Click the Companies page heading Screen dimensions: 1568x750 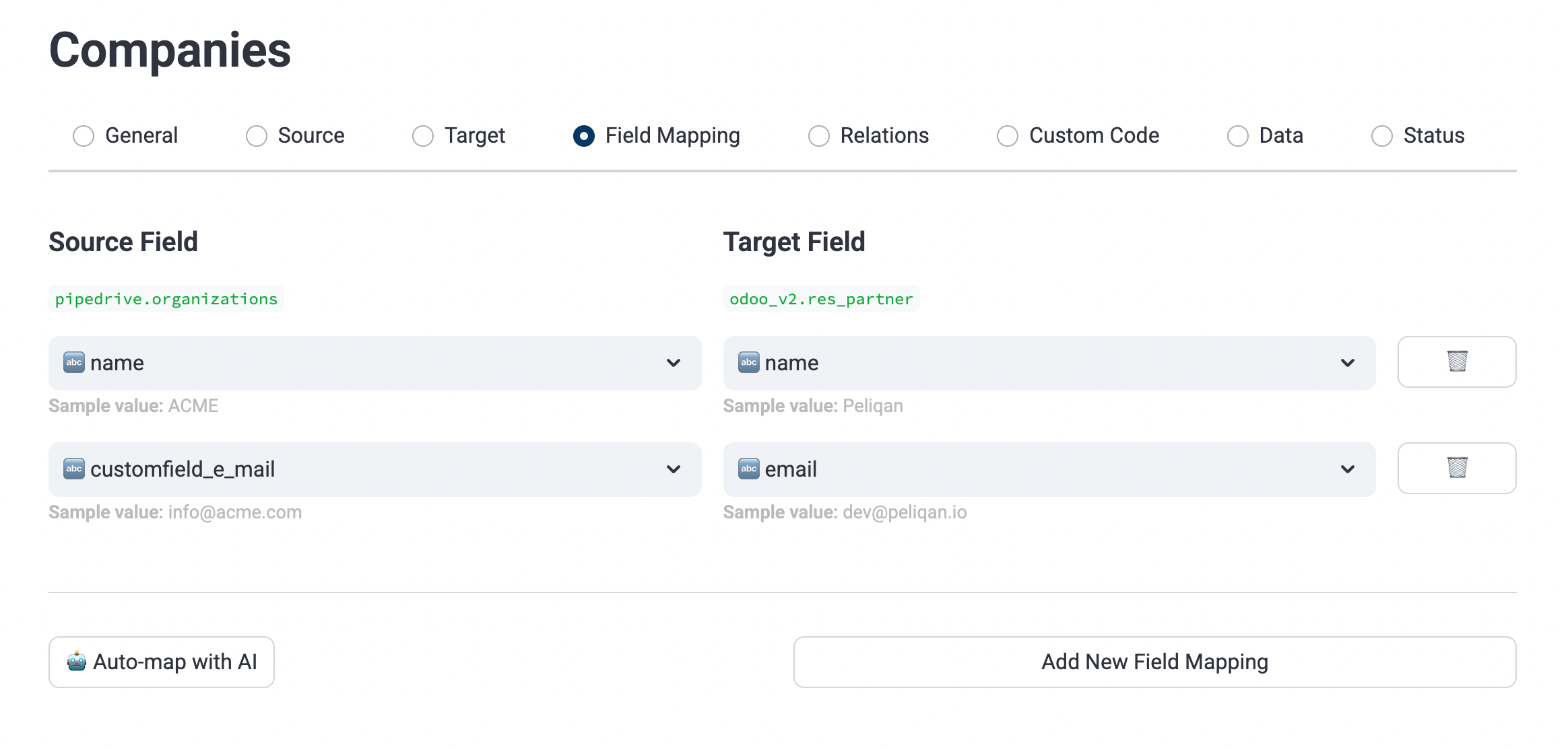tap(170, 51)
